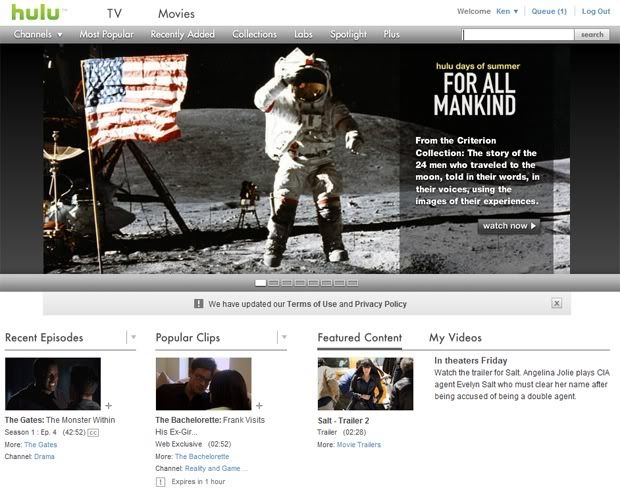Click the exclamation icon beside Terms of Use notice

(x=198, y=304)
